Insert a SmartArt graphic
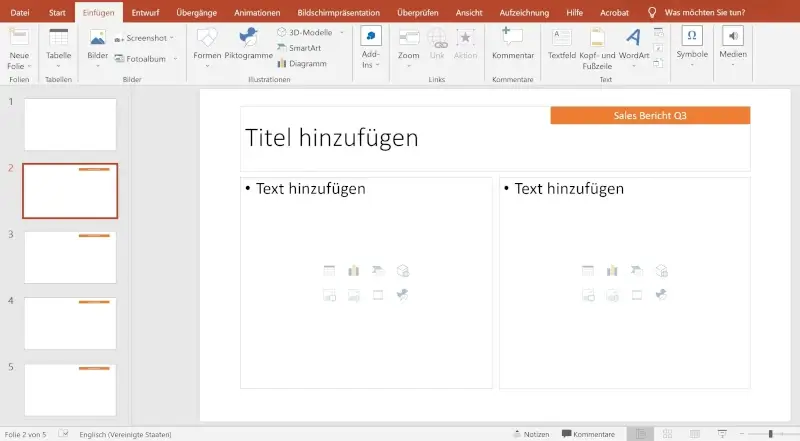This screenshot has height=441, width=800. pos(299,48)
